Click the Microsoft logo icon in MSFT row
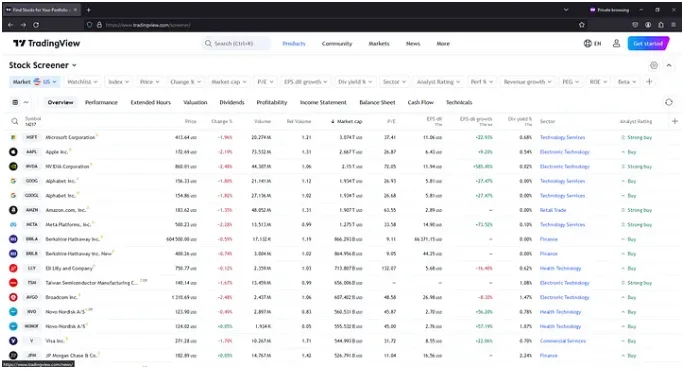The height and width of the screenshot is (378, 684). 13,137
